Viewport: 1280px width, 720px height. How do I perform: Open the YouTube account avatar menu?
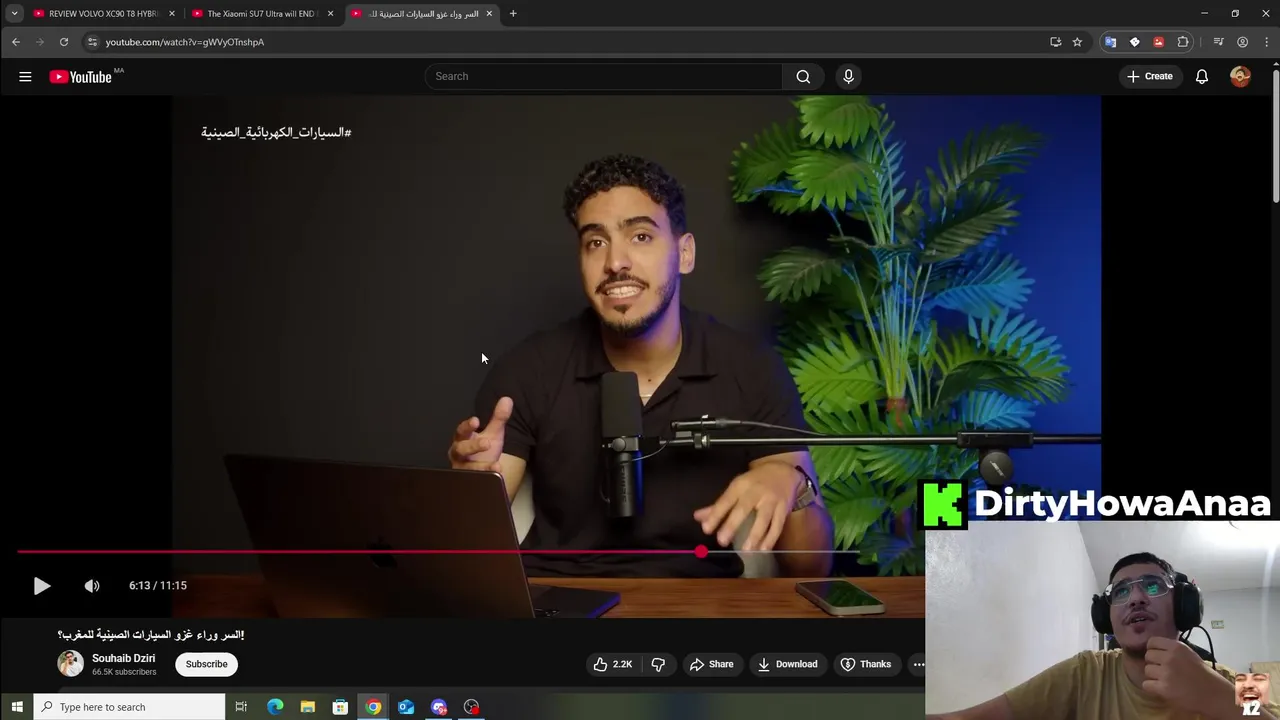tap(1240, 76)
